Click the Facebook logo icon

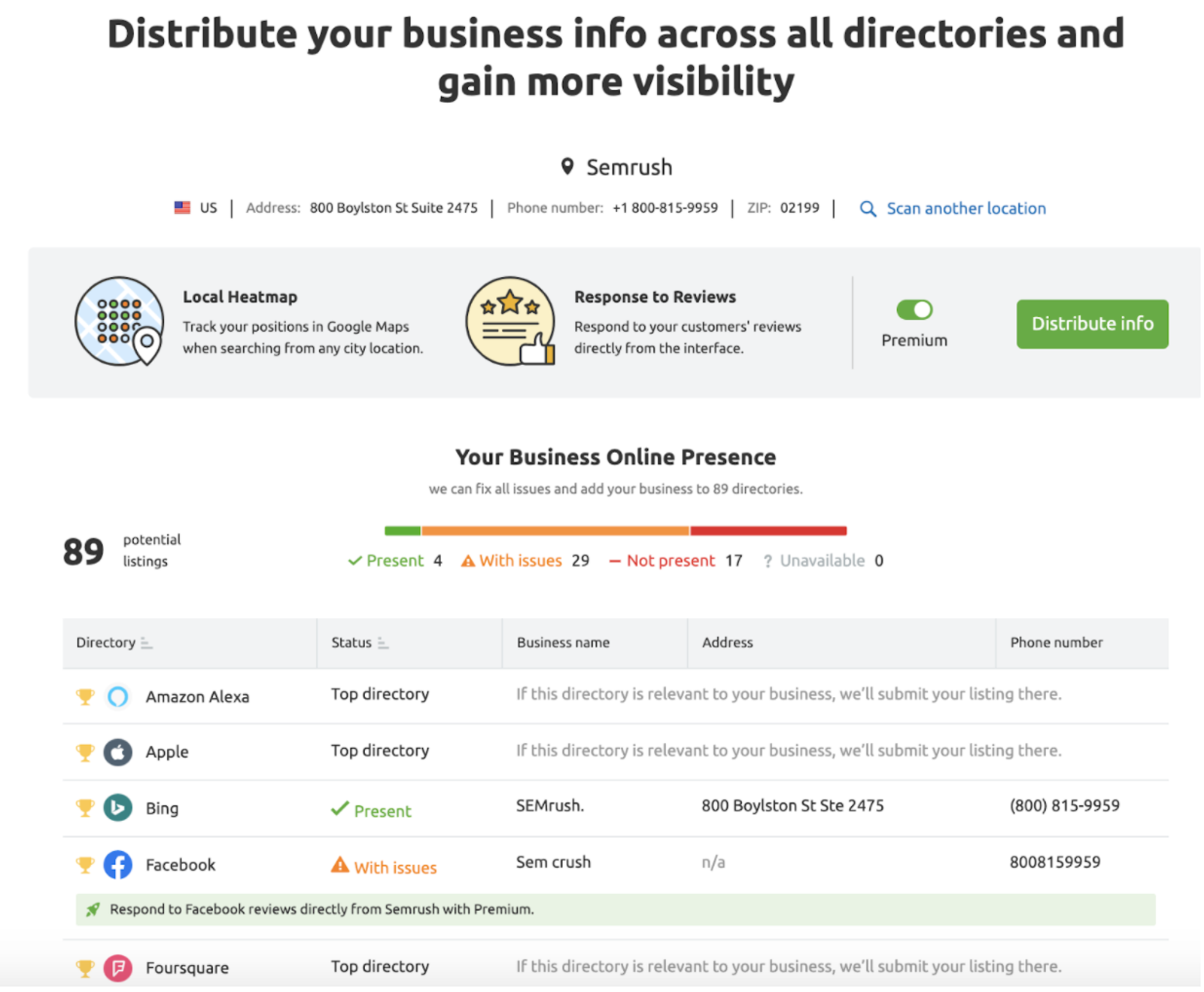[x=118, y=865]
